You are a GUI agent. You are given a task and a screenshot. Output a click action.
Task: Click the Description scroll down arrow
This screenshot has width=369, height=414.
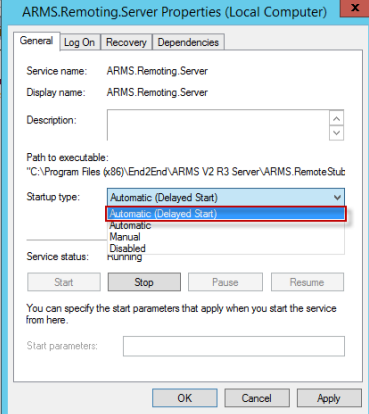(336, 133)
